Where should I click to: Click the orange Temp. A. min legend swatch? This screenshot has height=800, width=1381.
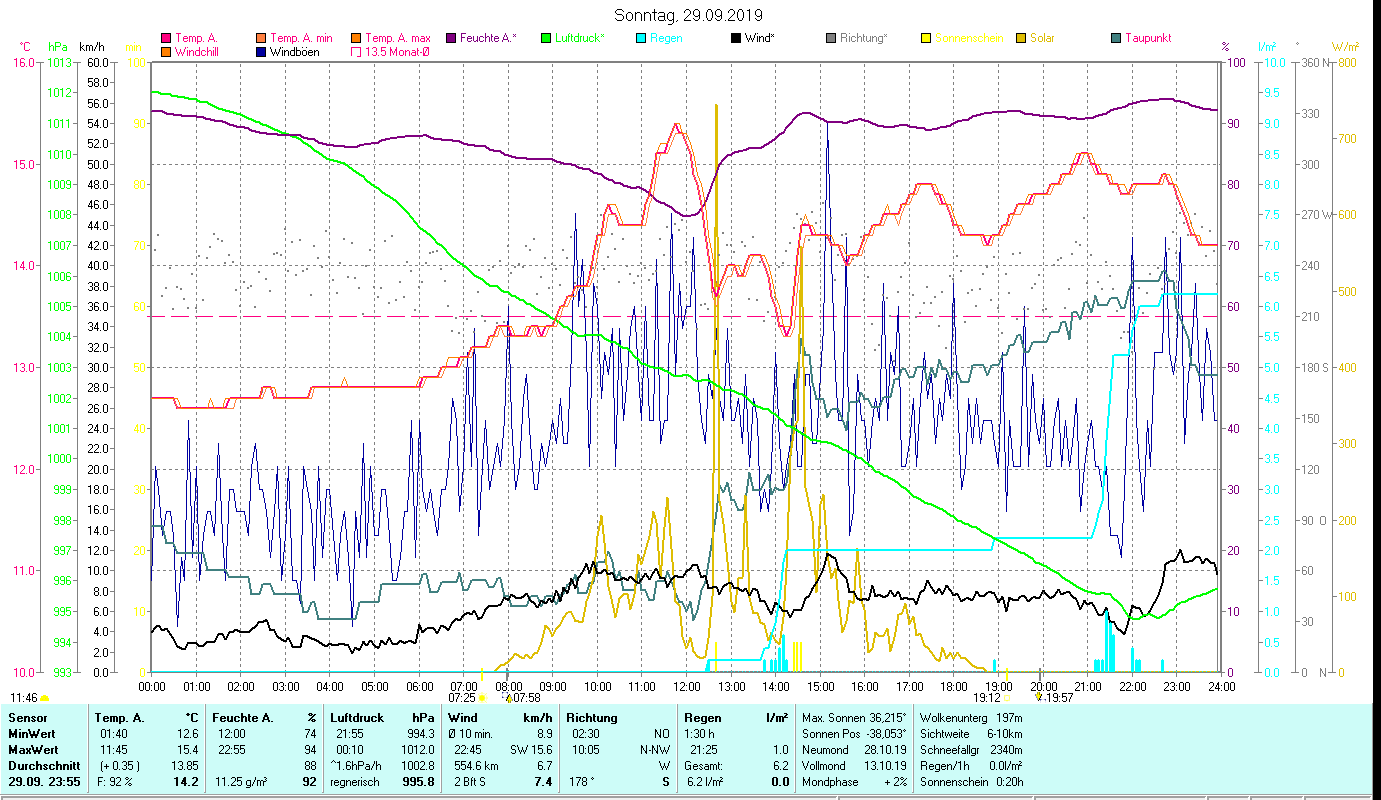point(261,38)
